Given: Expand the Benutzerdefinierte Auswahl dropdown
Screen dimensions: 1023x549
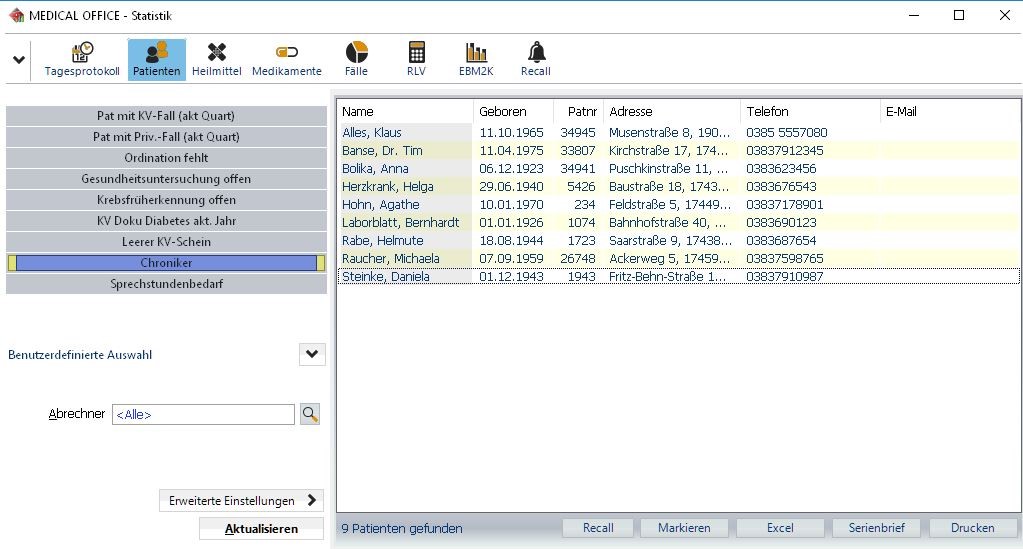Looking at the screenshot, I should (x=312, y=354).
